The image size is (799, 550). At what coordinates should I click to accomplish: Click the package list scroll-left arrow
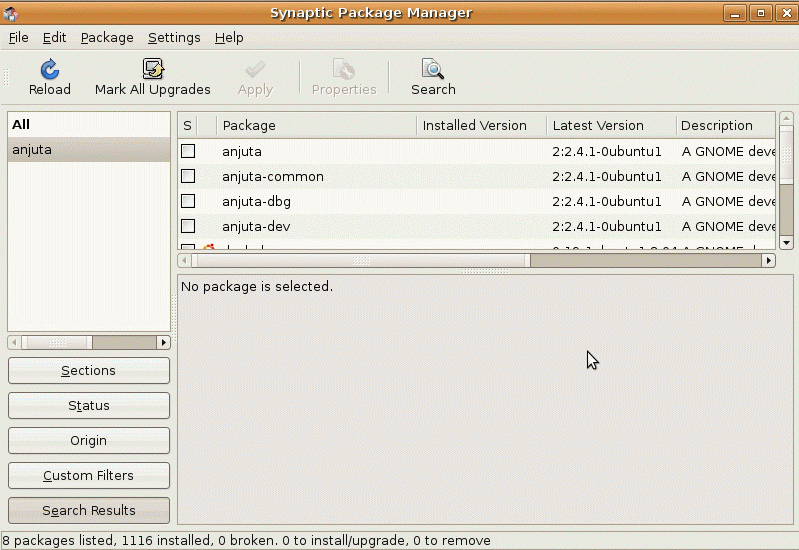coord(185,260)
